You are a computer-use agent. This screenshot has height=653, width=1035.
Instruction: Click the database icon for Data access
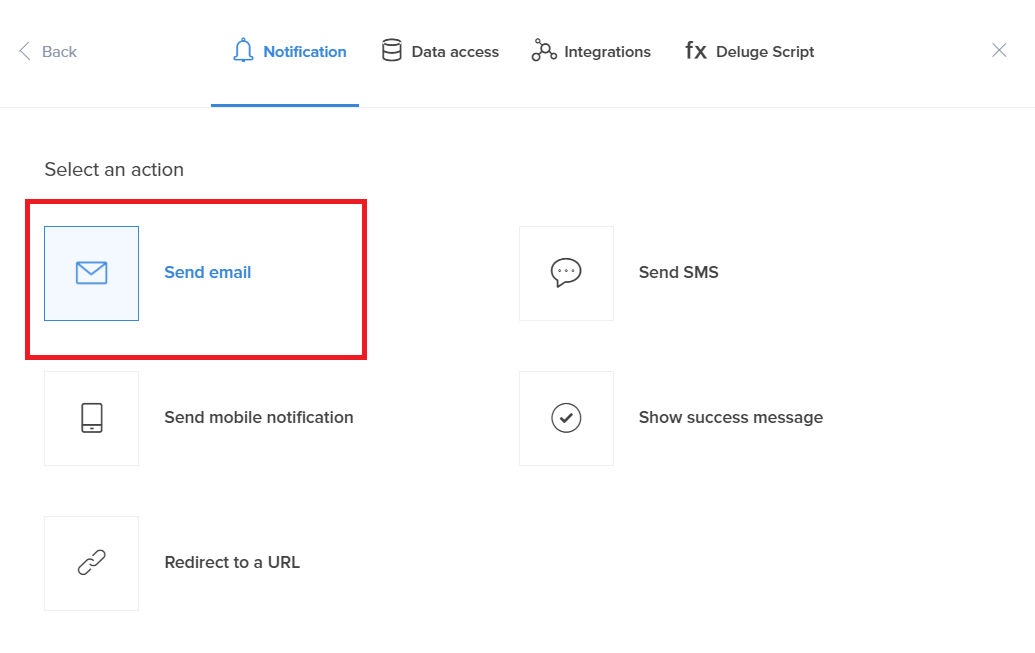point(392,51)
